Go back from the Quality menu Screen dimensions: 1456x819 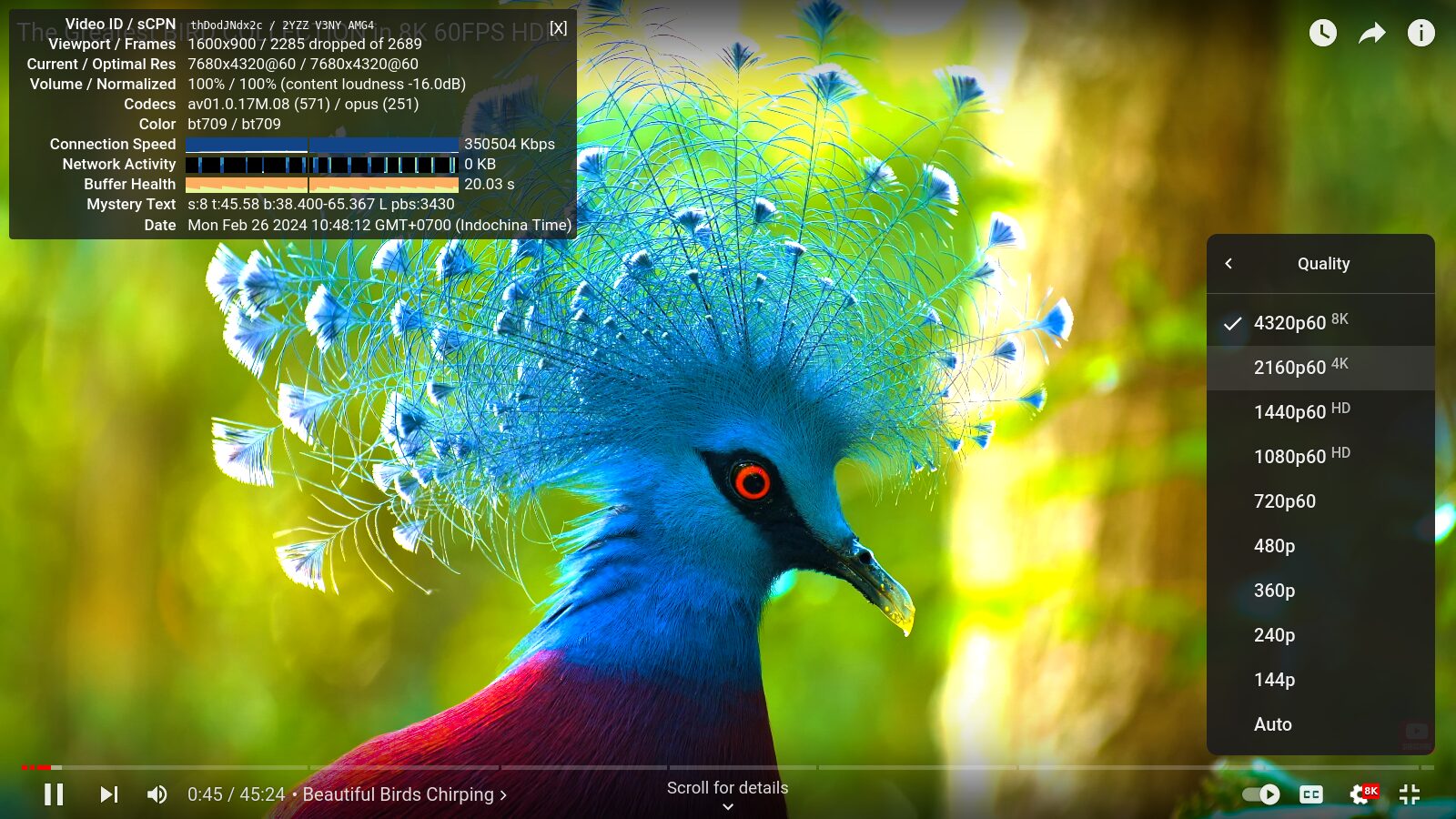[1228, 264]
